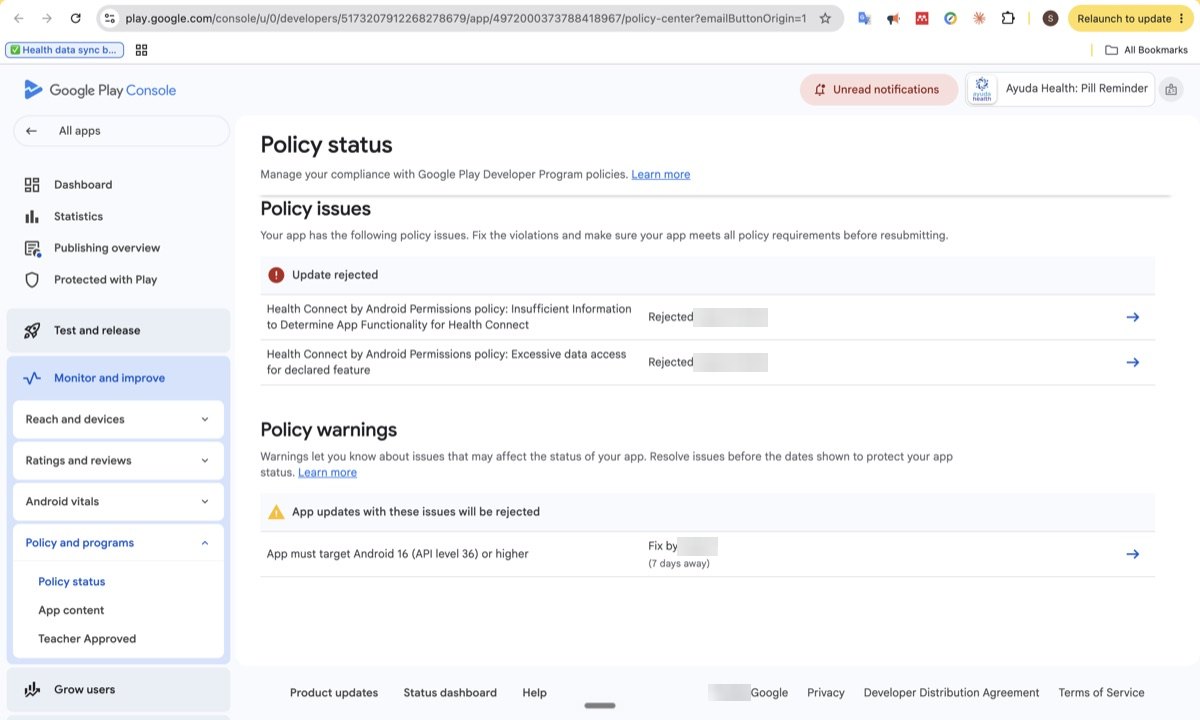
Task: Click the browser forward arrow
Action: 46,18
